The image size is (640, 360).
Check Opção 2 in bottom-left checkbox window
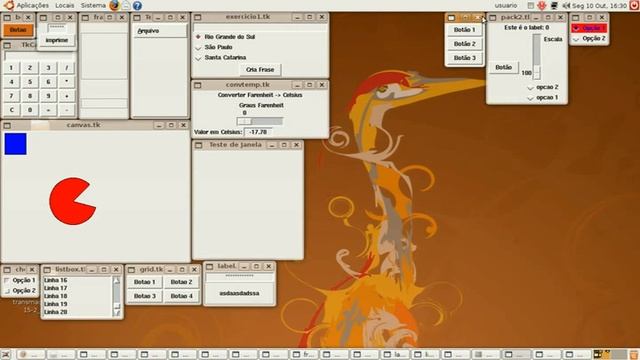click(20, 291)
